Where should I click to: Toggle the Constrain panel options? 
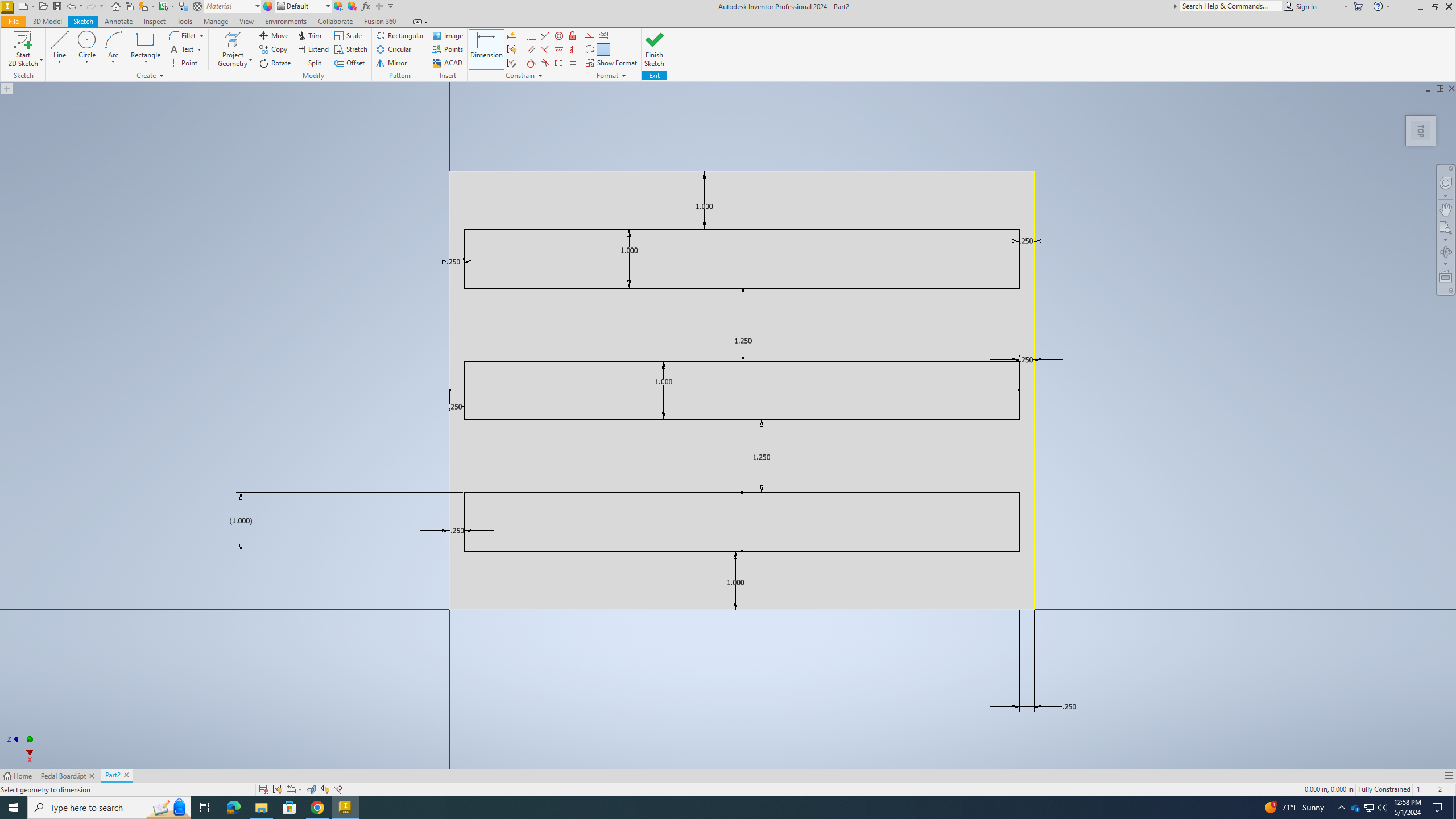click(x=540, y=75)
